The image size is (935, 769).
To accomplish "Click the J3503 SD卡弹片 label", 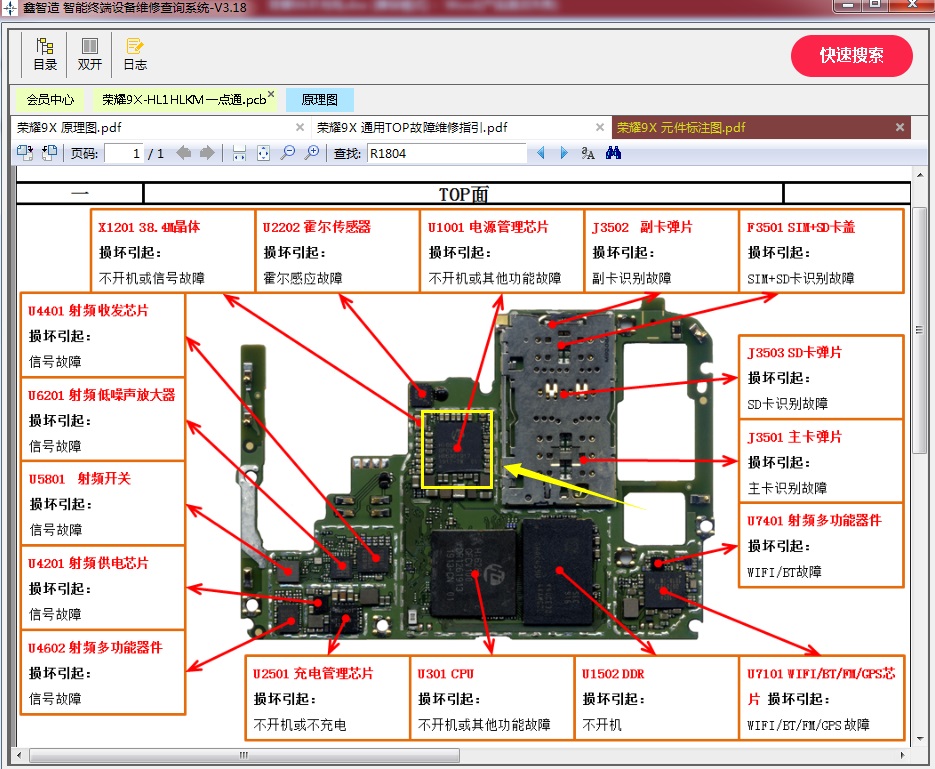I will point(795,352).
